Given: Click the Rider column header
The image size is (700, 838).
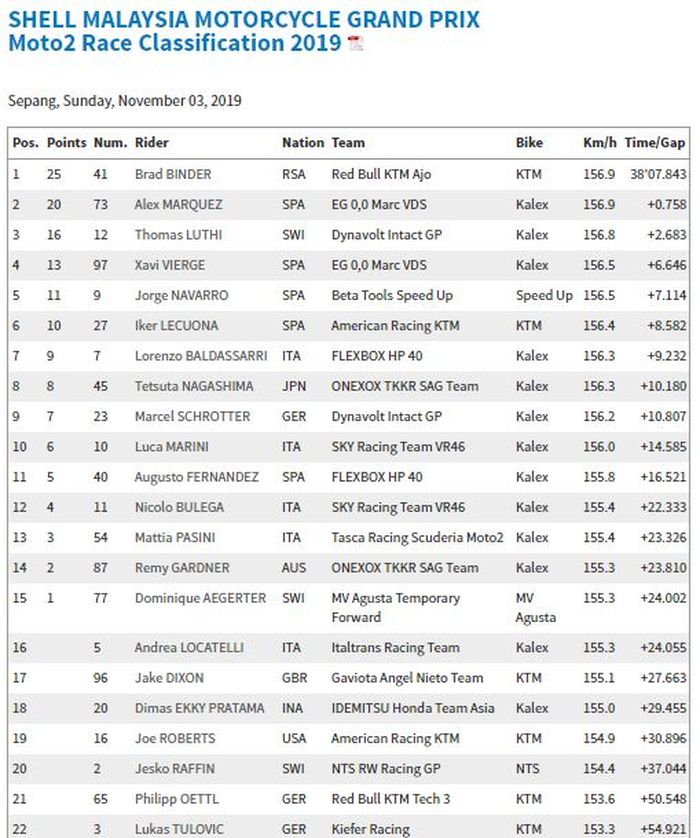Looking at the screenshot, I should coord(152,143).
